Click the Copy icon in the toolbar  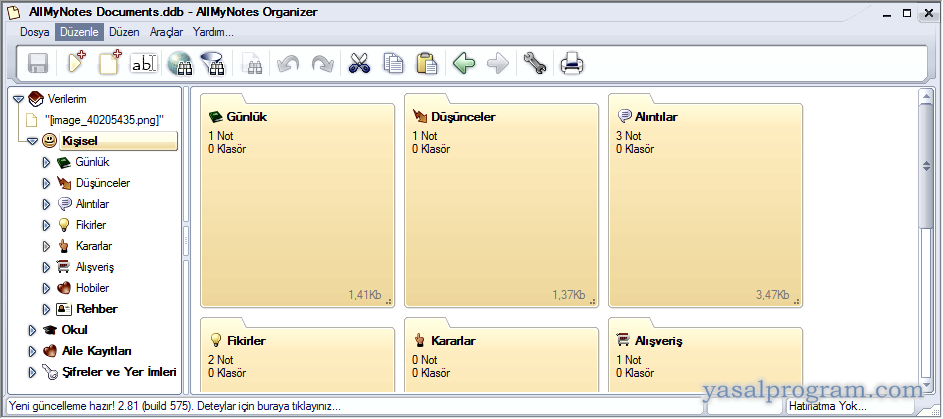394,64
